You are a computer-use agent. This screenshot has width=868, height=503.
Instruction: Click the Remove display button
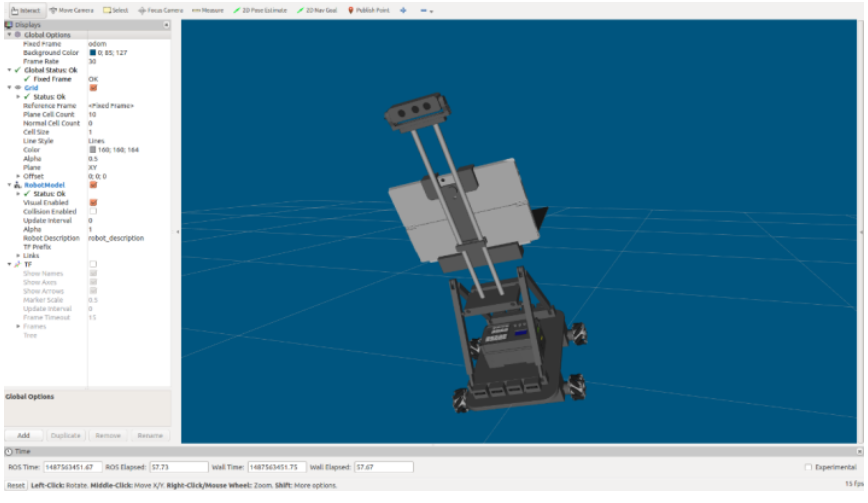tap(108, 436)
